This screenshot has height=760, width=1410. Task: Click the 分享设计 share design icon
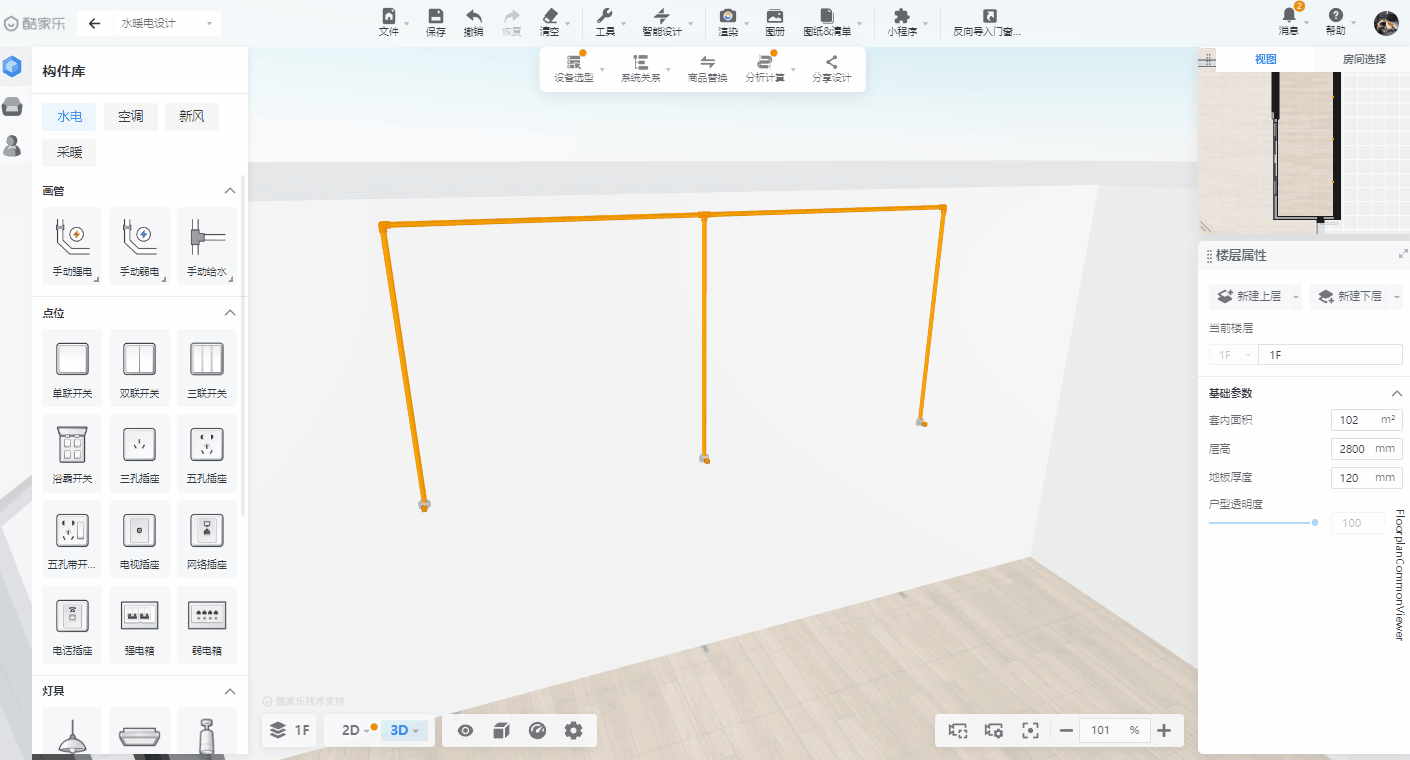coord(831,68)
